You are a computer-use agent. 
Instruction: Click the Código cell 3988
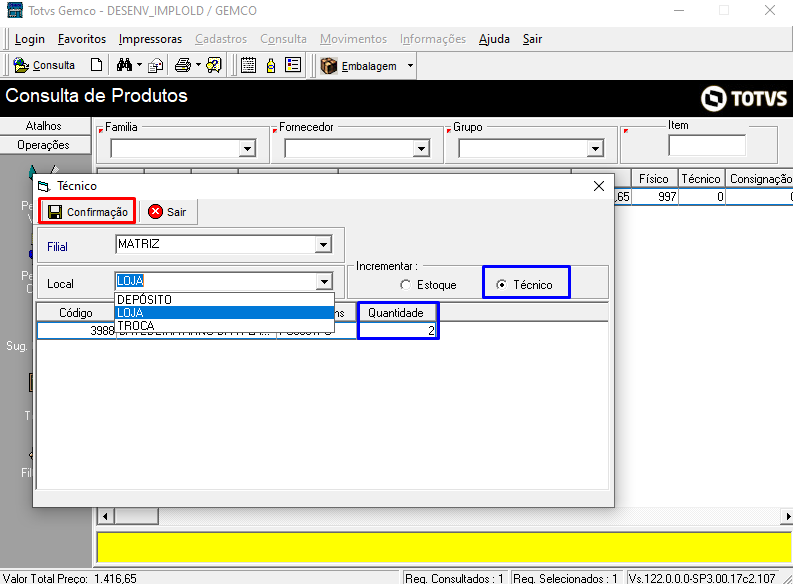point(76,330)
